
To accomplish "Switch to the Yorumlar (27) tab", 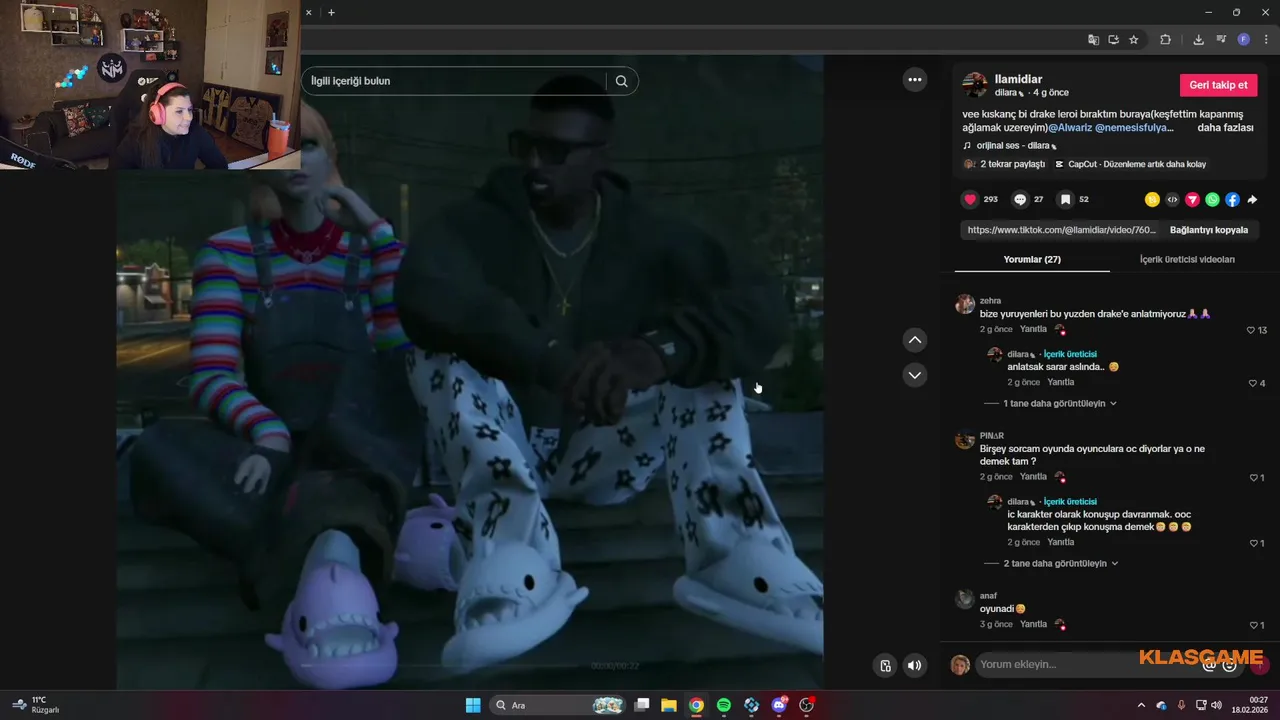I will 1032,259.
